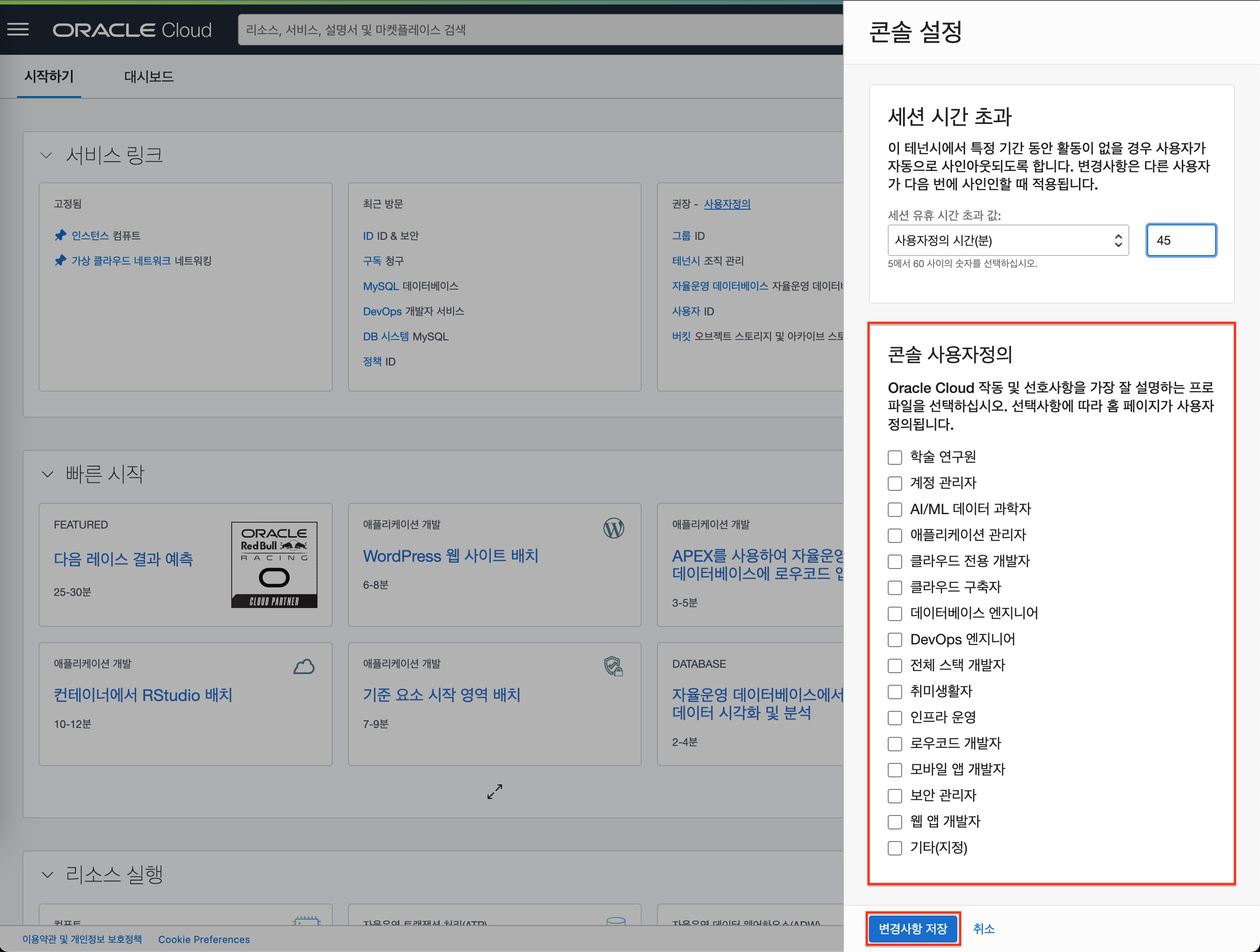The image size is (1260, 952).
Task: Check the 모바일 앱 개발자 checkbox
Action: [895, 770]
